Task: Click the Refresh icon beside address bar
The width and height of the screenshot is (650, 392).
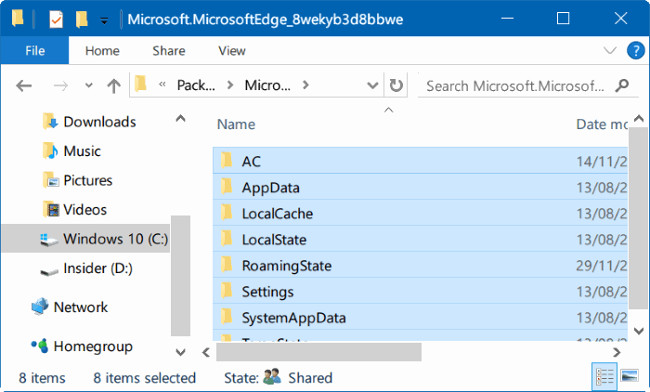Action: 396,85
